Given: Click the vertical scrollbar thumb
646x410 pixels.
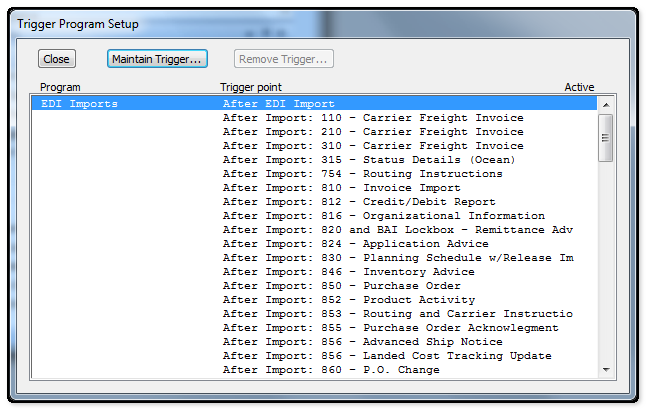Looking at the screenshot, I should tap(605, 138).
